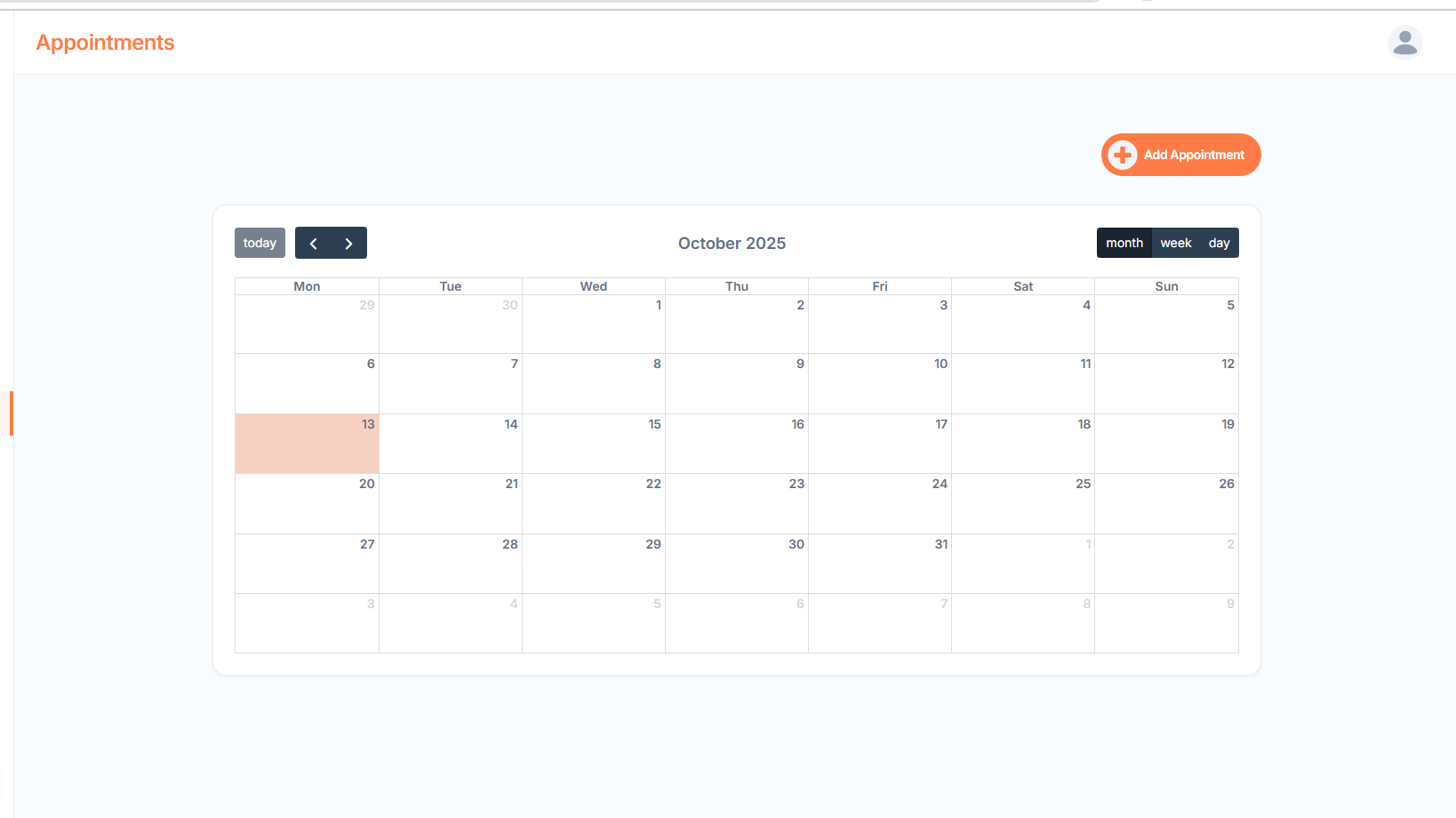1456x818 pixels.
Task: Switch to month view
Action: click(x=1124, y=243)
